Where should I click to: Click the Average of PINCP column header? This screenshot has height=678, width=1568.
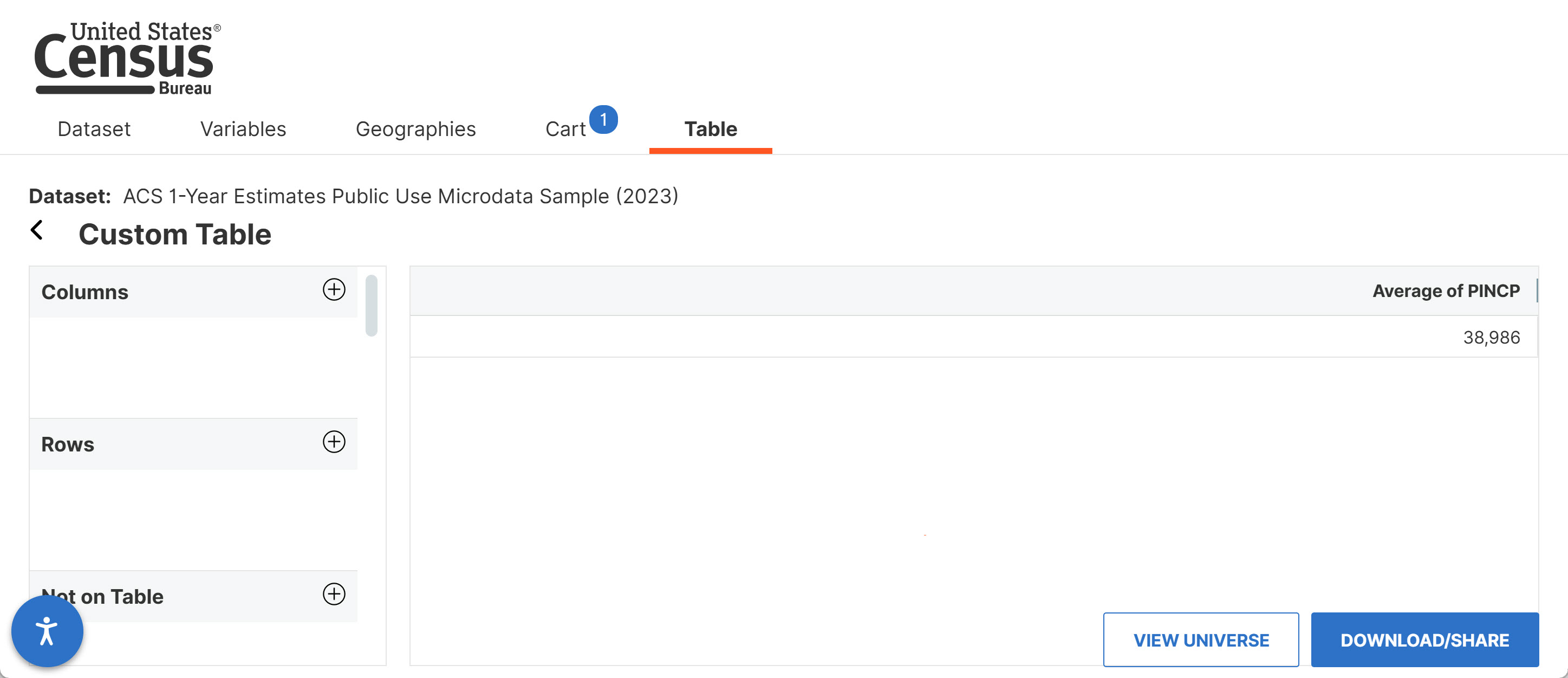coord(1446,291)
